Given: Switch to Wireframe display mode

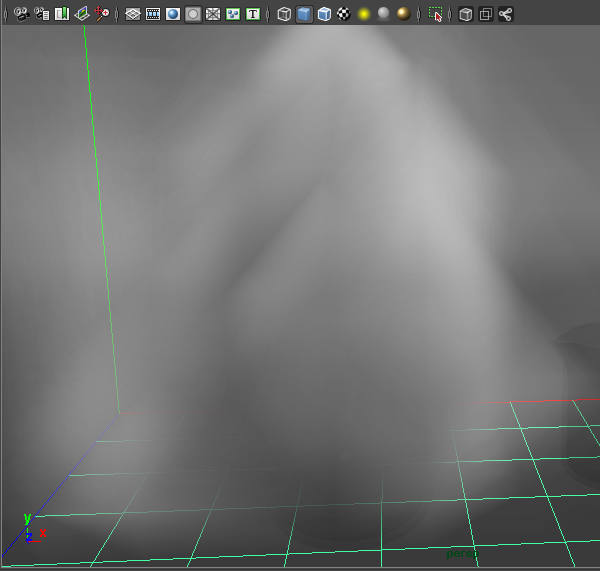Looking at the screenshot, I should pos(284,14).
